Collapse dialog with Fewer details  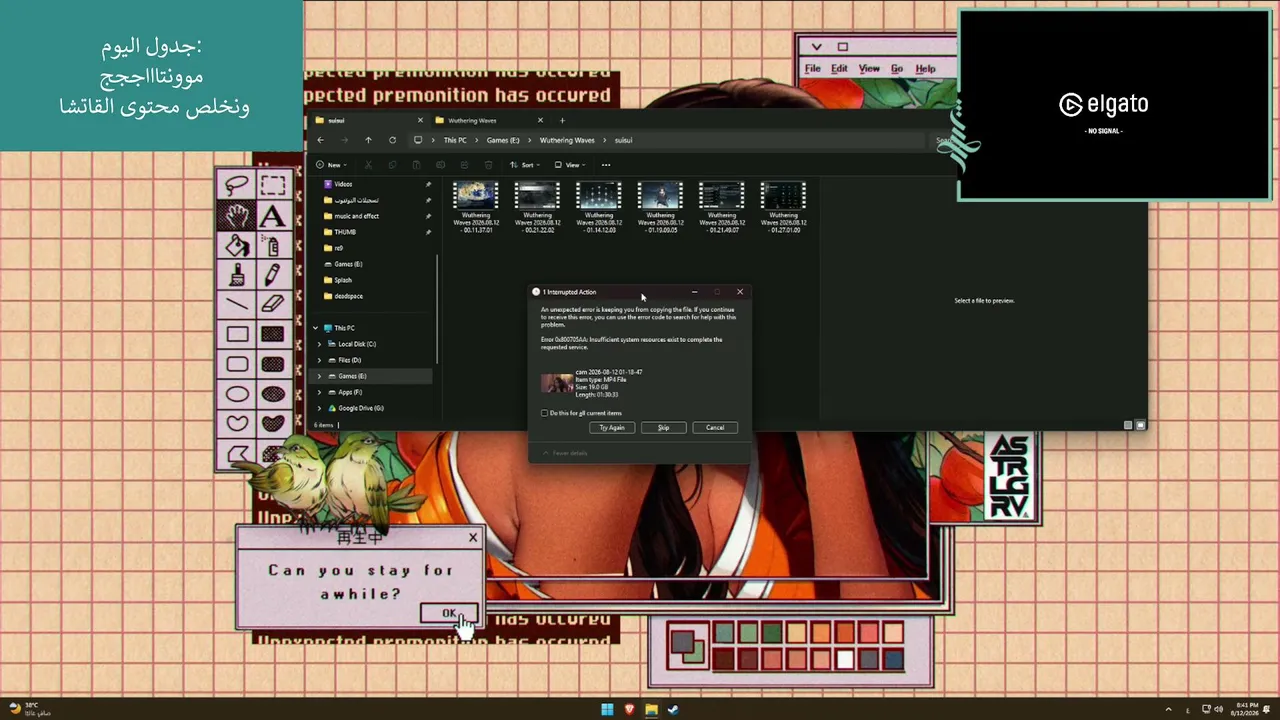tap(565, 453)
